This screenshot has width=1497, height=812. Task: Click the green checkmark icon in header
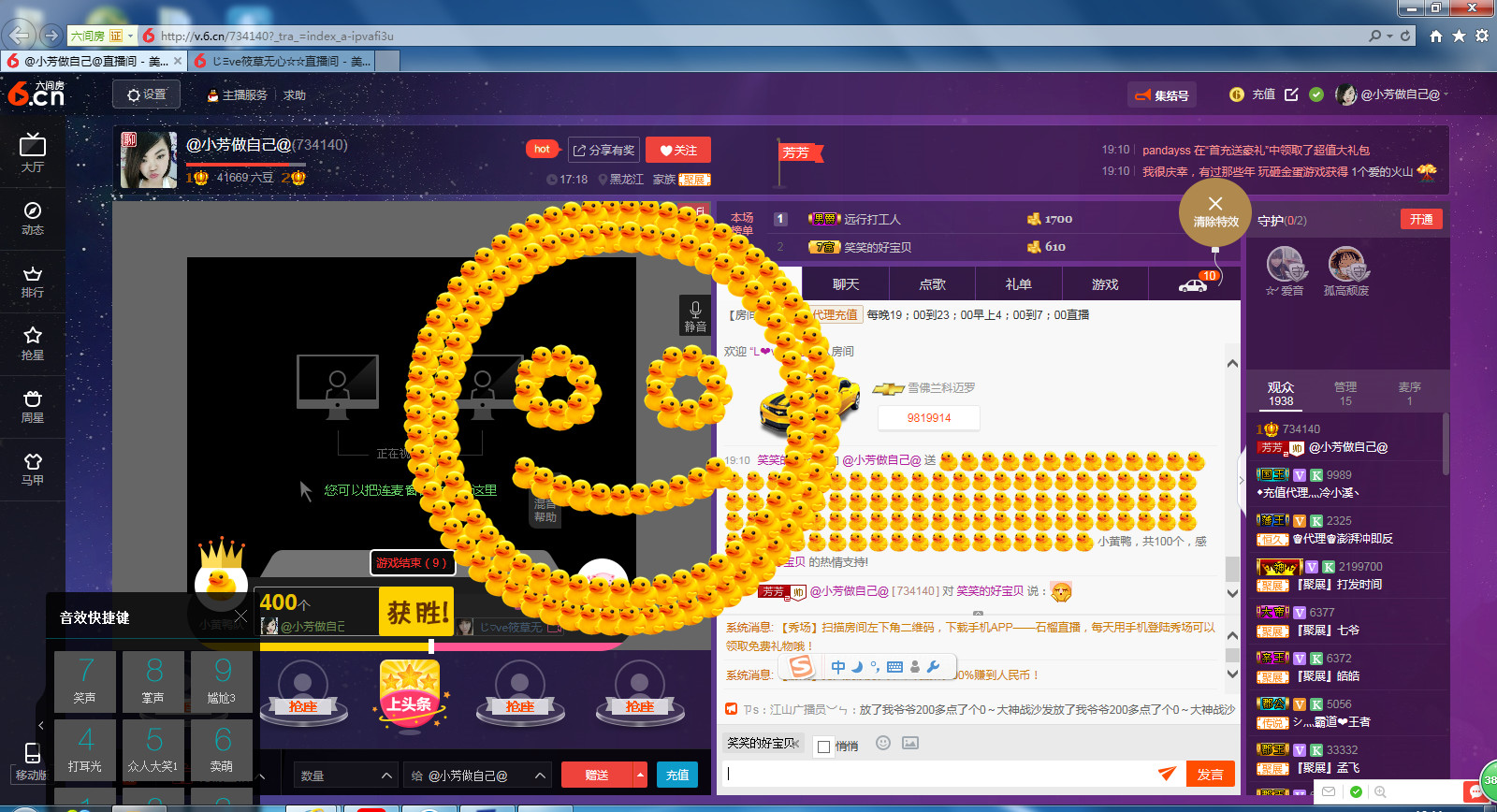(x=1316, y=94)
